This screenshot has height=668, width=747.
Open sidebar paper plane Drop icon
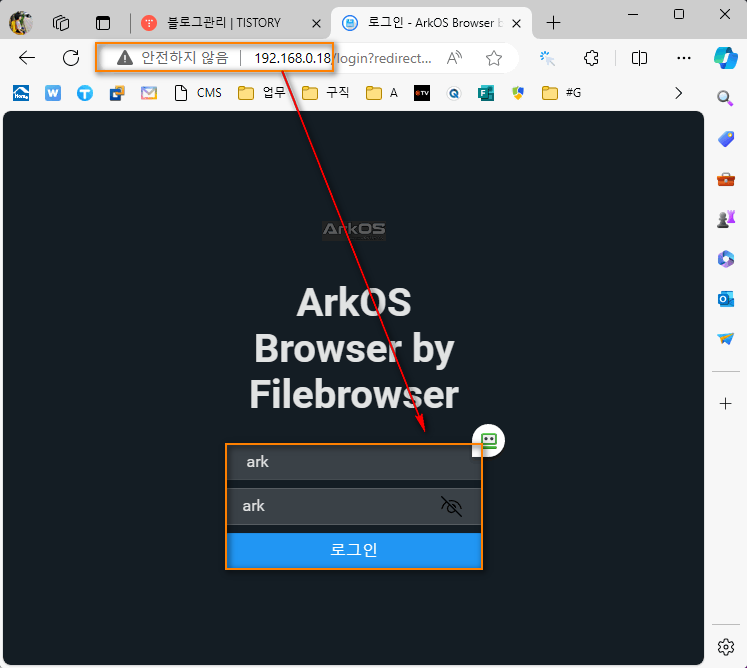726,339
